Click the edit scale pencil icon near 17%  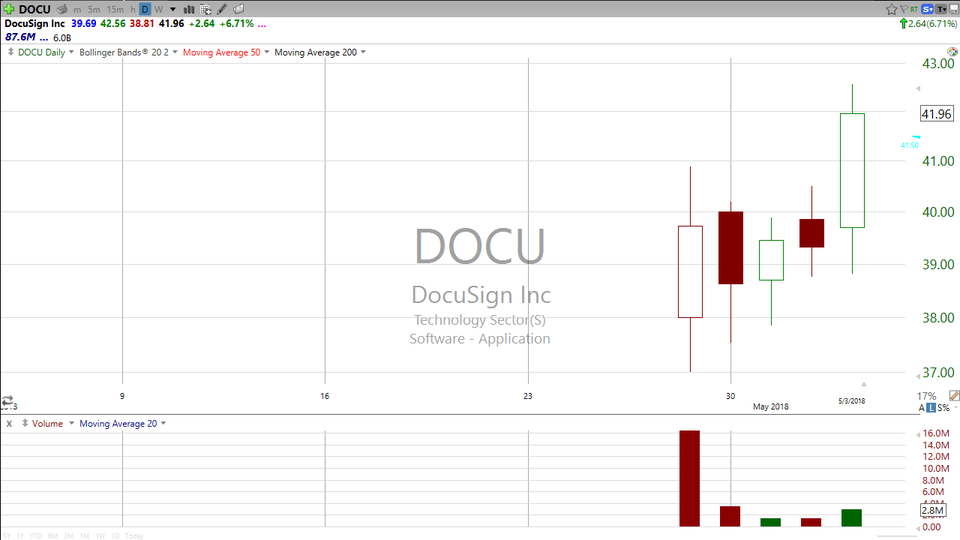point(954,396)
